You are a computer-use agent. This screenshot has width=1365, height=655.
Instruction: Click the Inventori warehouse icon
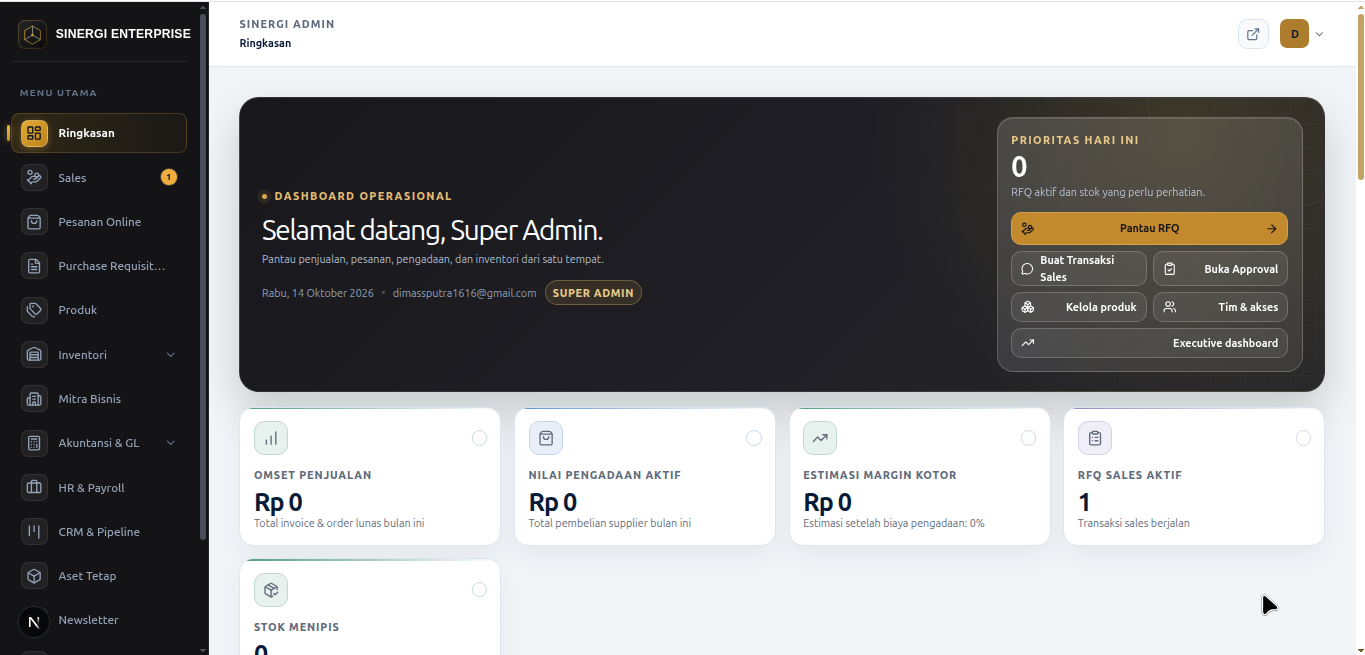[34, 355]
